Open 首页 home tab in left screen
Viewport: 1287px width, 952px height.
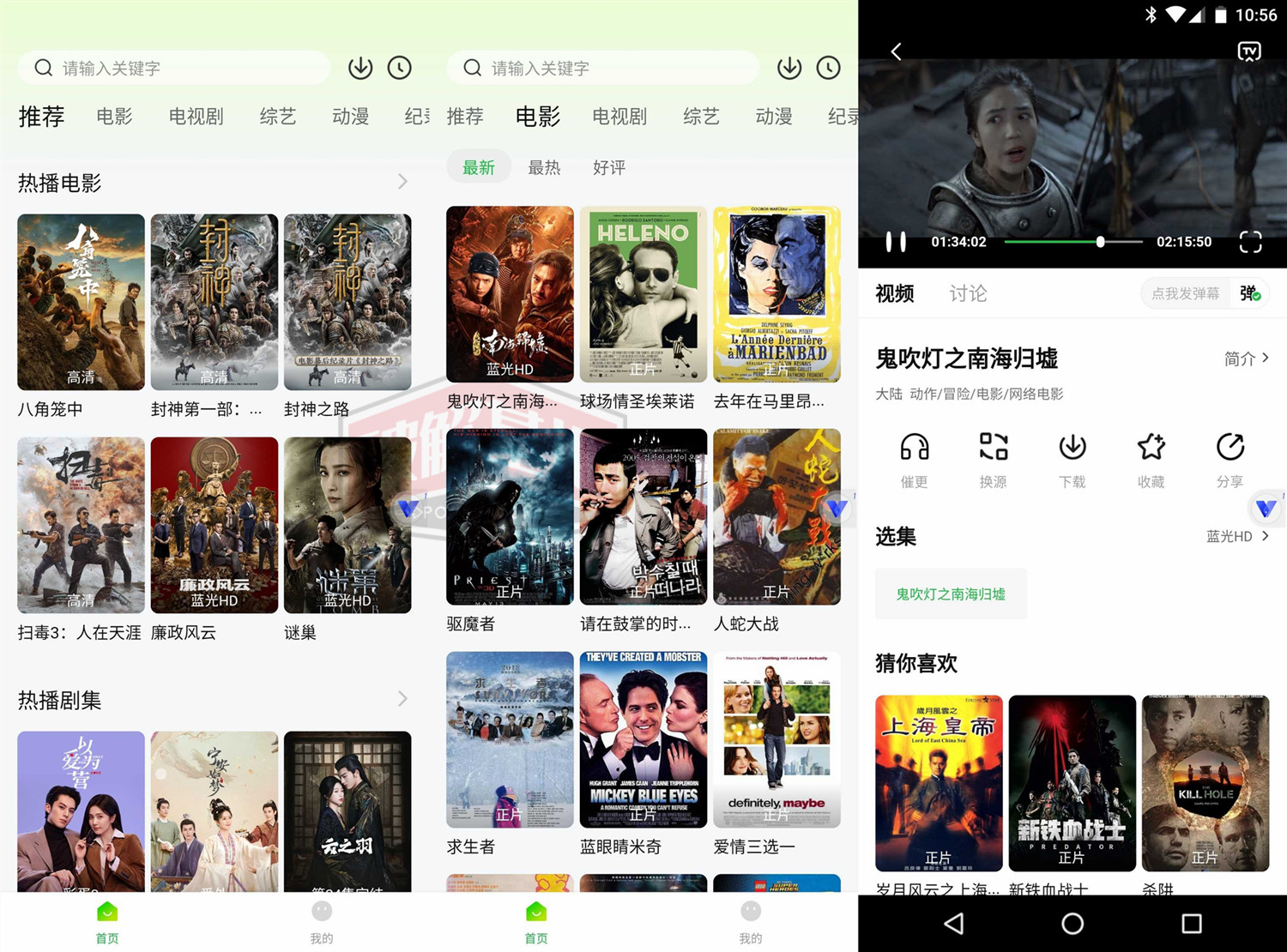pos(107,923)
